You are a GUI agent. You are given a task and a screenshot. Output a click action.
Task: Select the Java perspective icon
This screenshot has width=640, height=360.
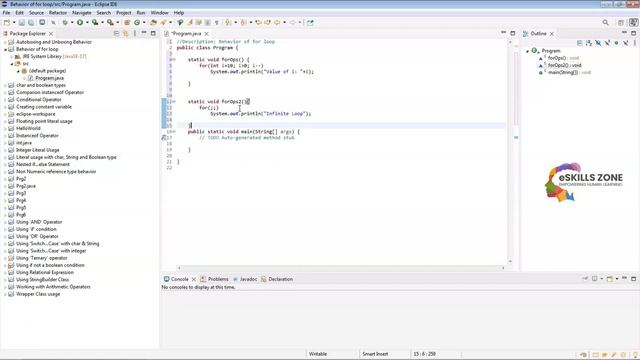coord(633,23)
